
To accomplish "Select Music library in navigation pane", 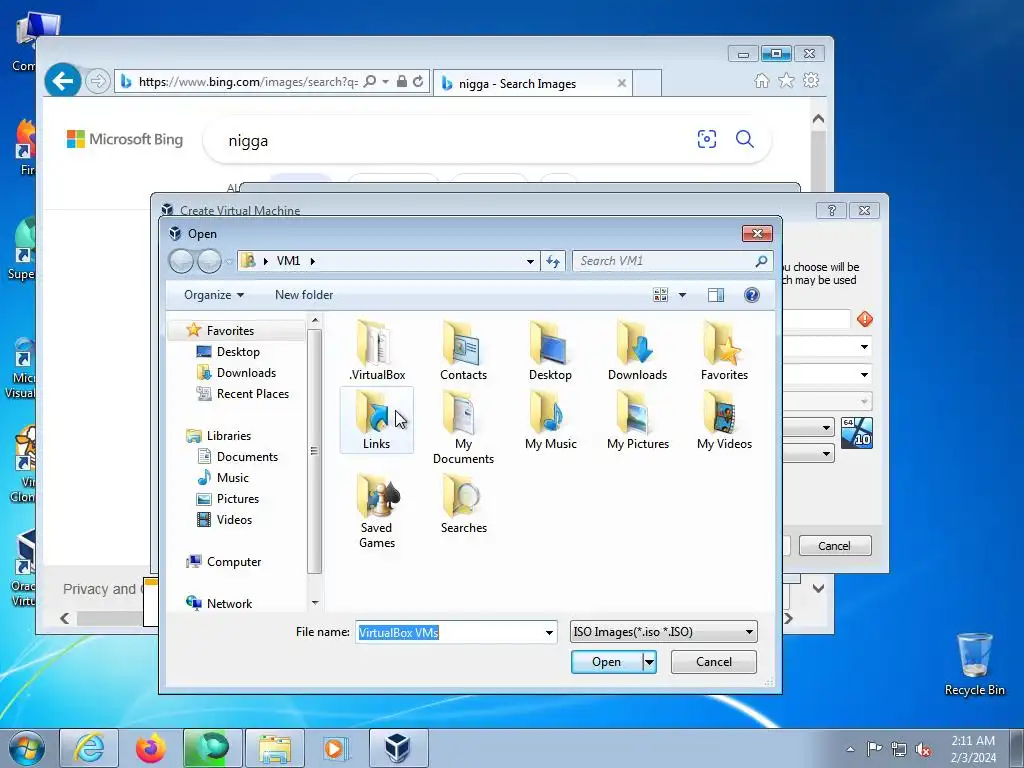I will [x=232, y=477].
